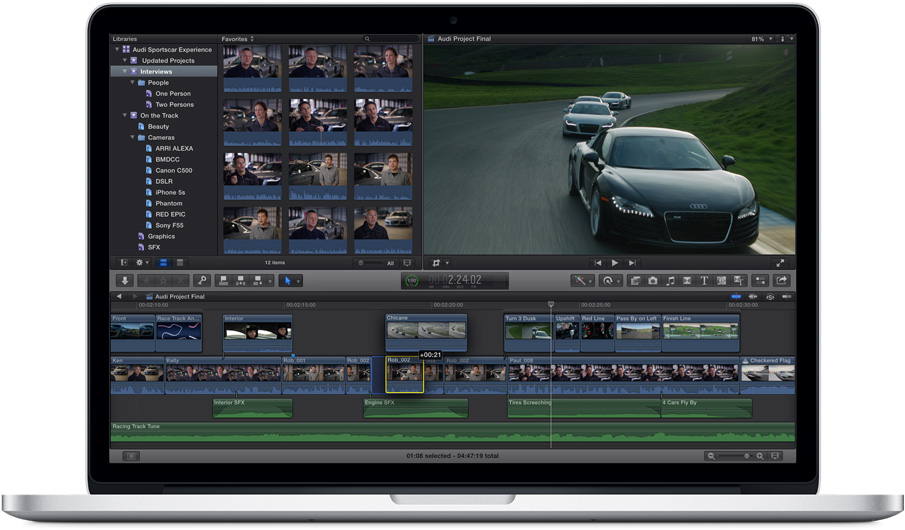Click the timeline playhead marker
The height and width of the screenshot is (530, 905).
[551, 304]
